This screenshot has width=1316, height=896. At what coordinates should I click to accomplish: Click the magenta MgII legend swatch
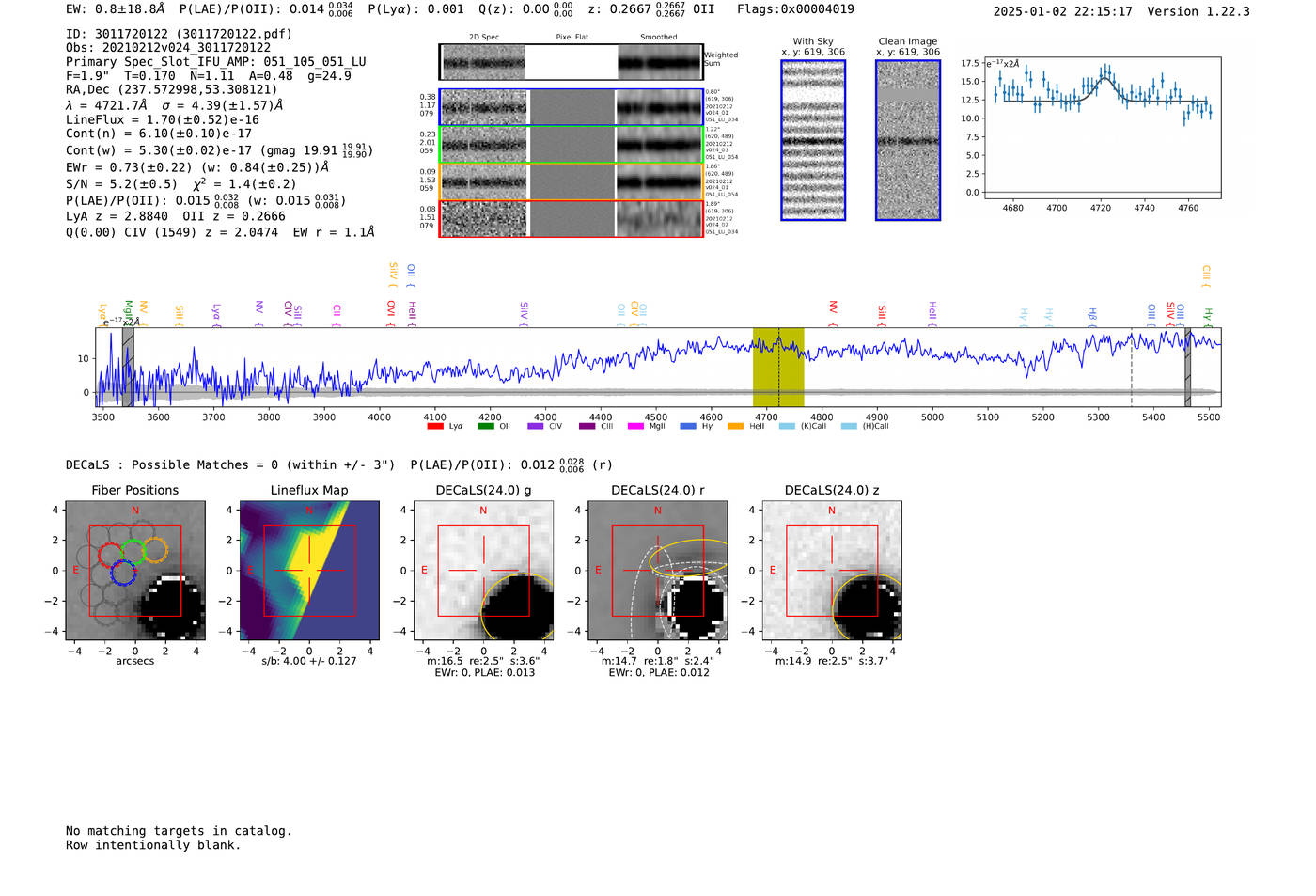point(636,426)
